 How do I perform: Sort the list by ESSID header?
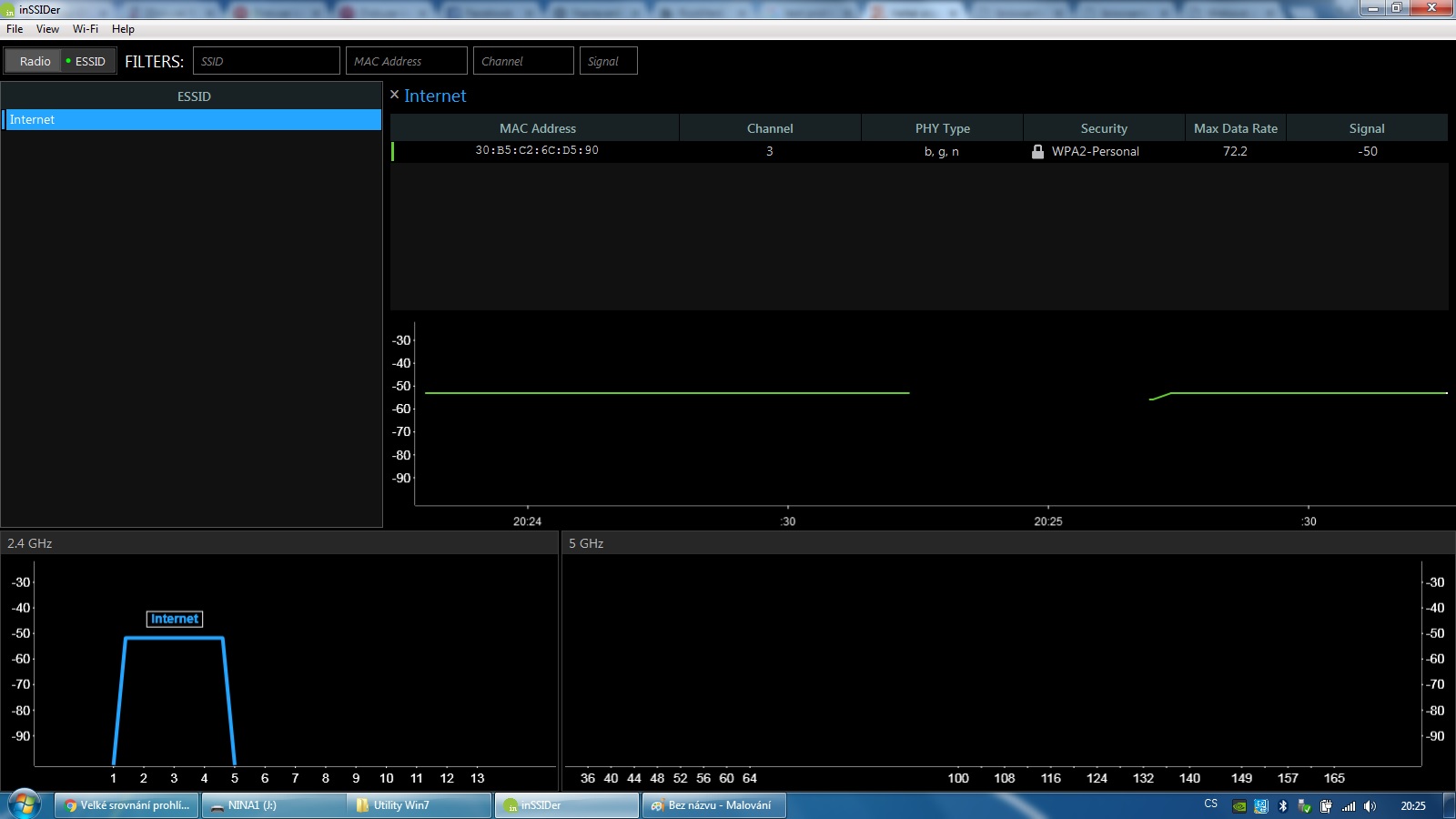click(193, 96)
